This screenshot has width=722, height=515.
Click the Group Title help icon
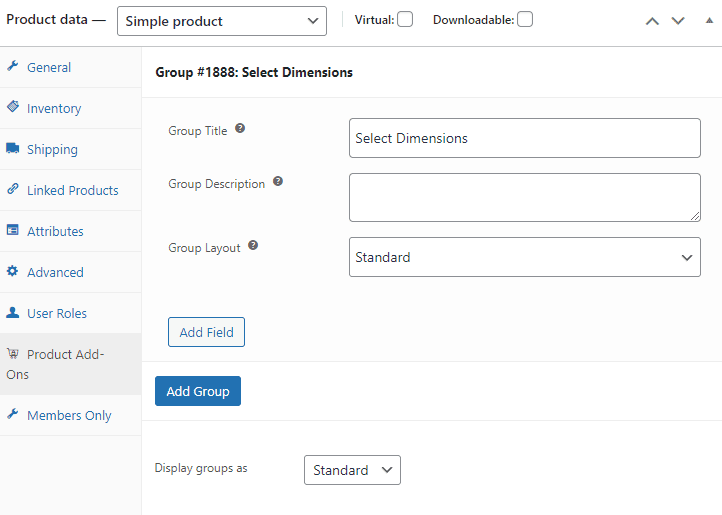(x=240, y=129)
